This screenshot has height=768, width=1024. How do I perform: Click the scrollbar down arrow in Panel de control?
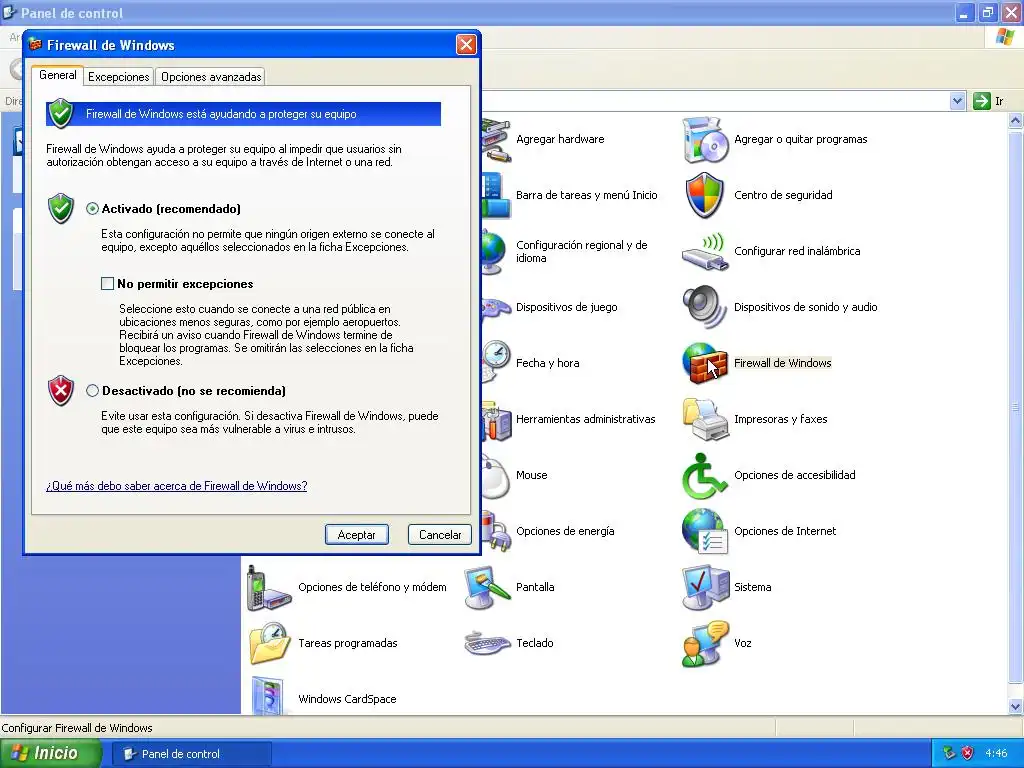tap(1015, 707)
